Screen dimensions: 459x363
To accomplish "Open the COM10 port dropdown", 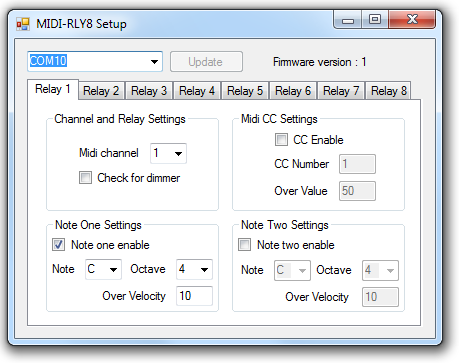I will [95, 61].
